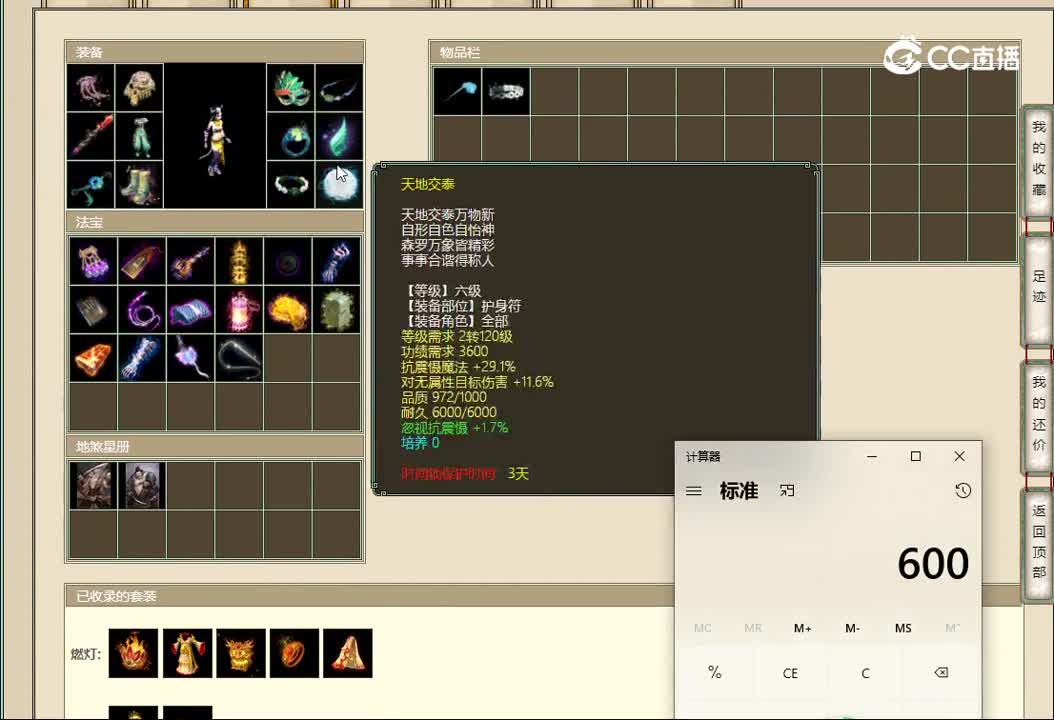The image size is (1054, 720).
Task: Inspect the golden cloud-shaped treasure
Action: click(288, 309)
